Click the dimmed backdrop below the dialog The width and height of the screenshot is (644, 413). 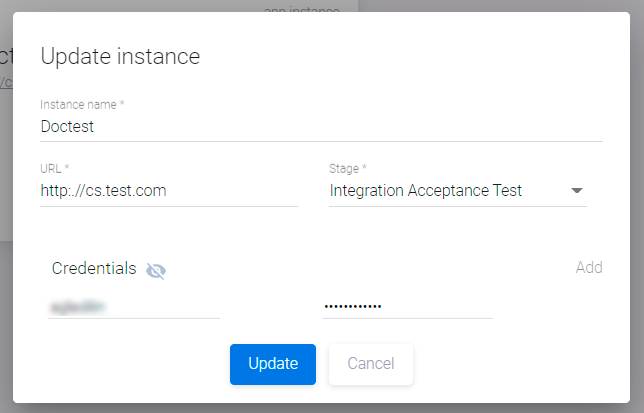click(x=320, y=408)
